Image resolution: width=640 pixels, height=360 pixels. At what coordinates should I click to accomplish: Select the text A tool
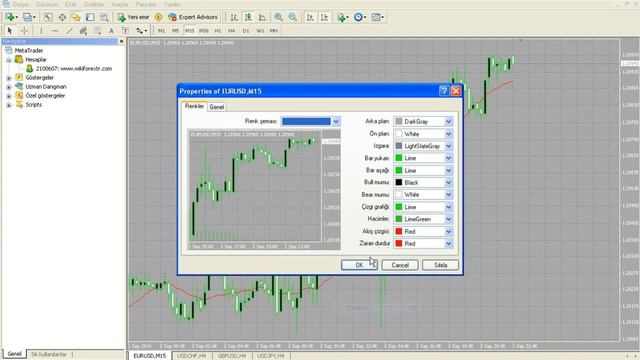pos(111,31)
